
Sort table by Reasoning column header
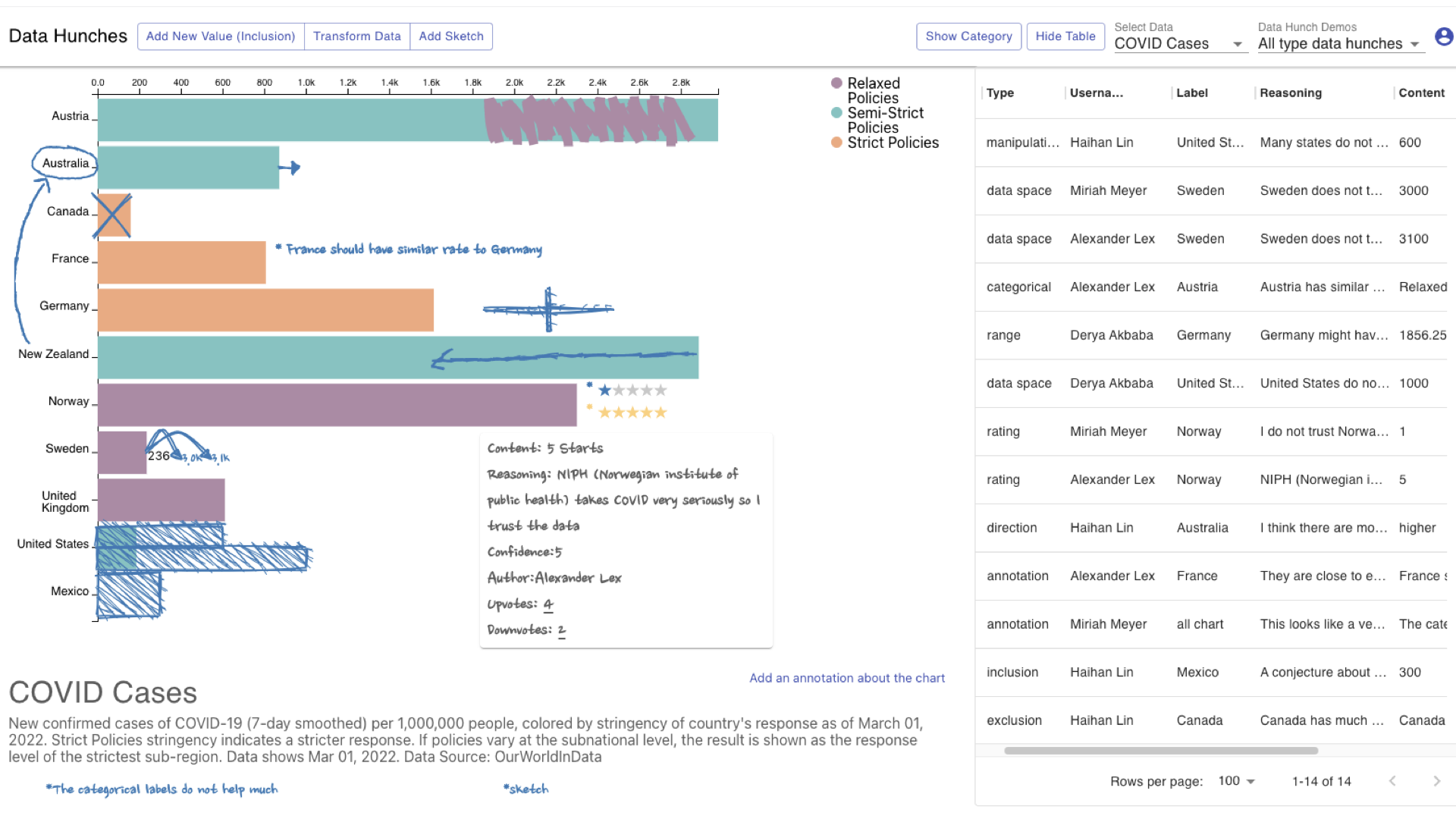1291,93
